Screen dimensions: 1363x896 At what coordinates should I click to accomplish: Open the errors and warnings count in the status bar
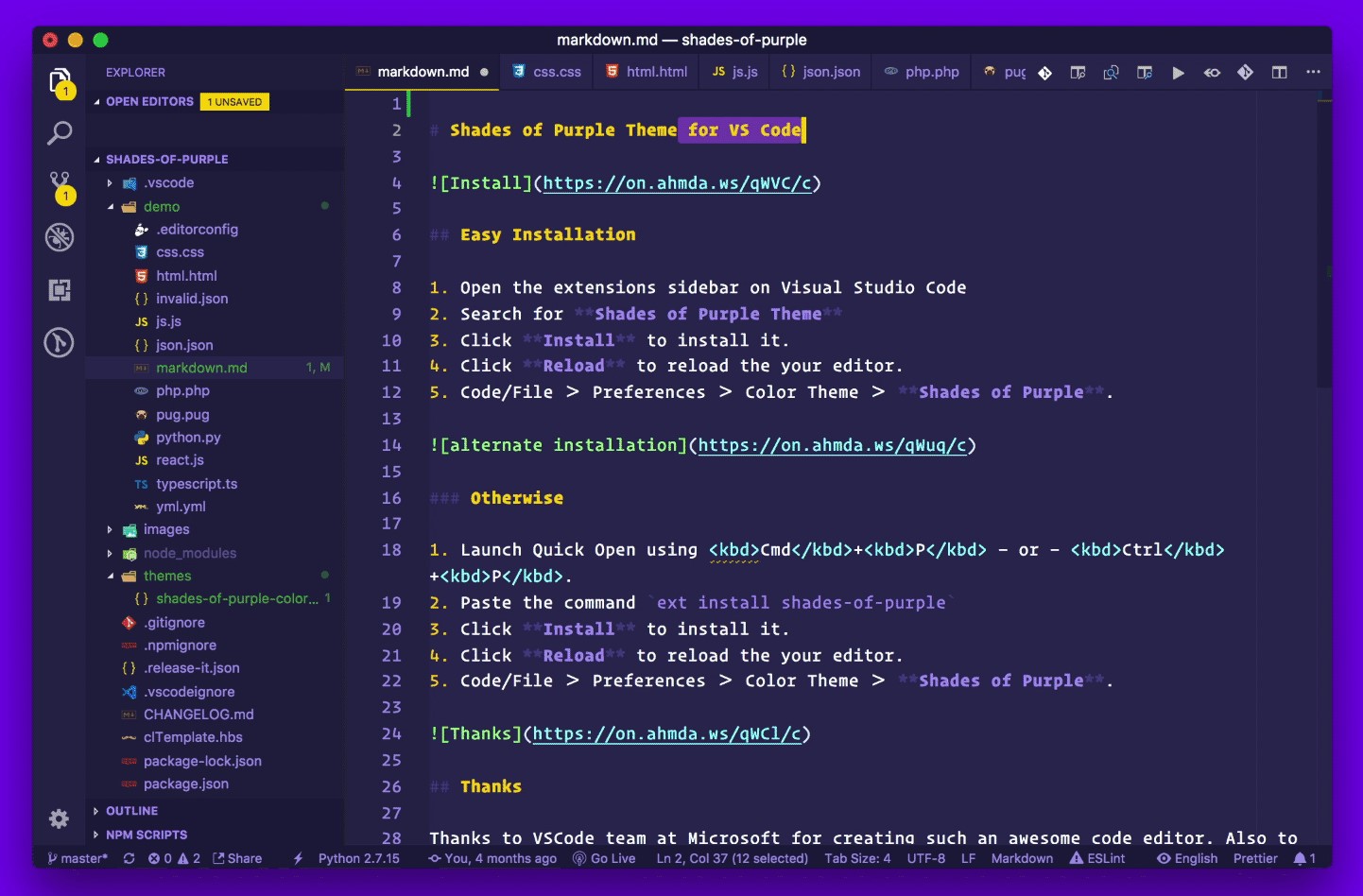pyautogui.click(x=174, y=858)
